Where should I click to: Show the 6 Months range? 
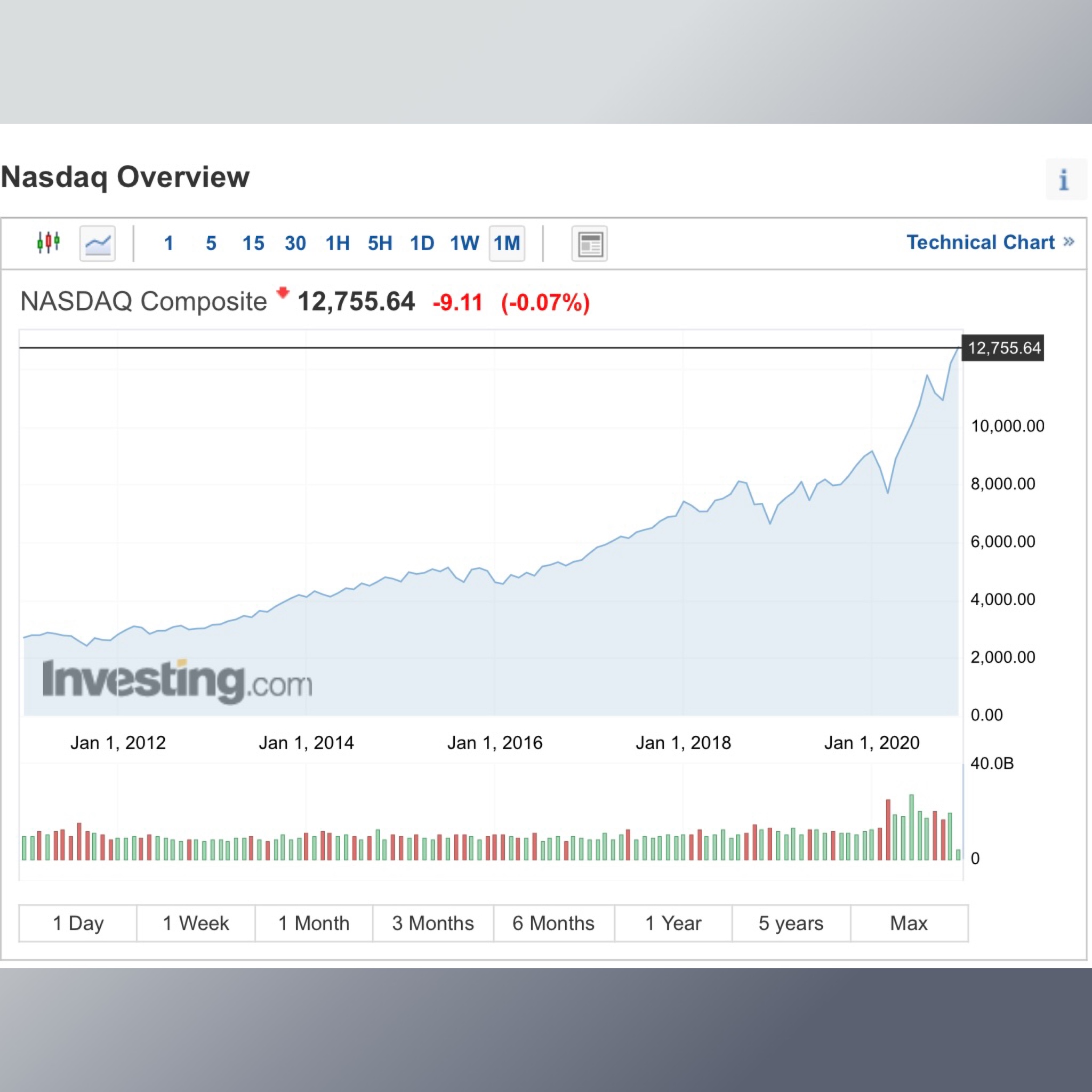click(x=553, y=923)
